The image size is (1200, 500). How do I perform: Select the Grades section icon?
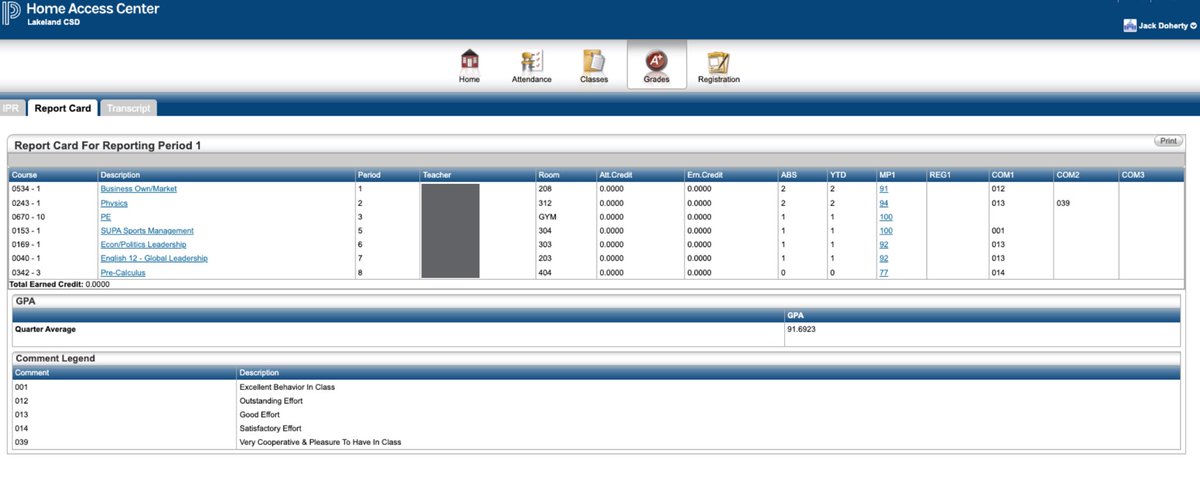click(x=656, y=65)
